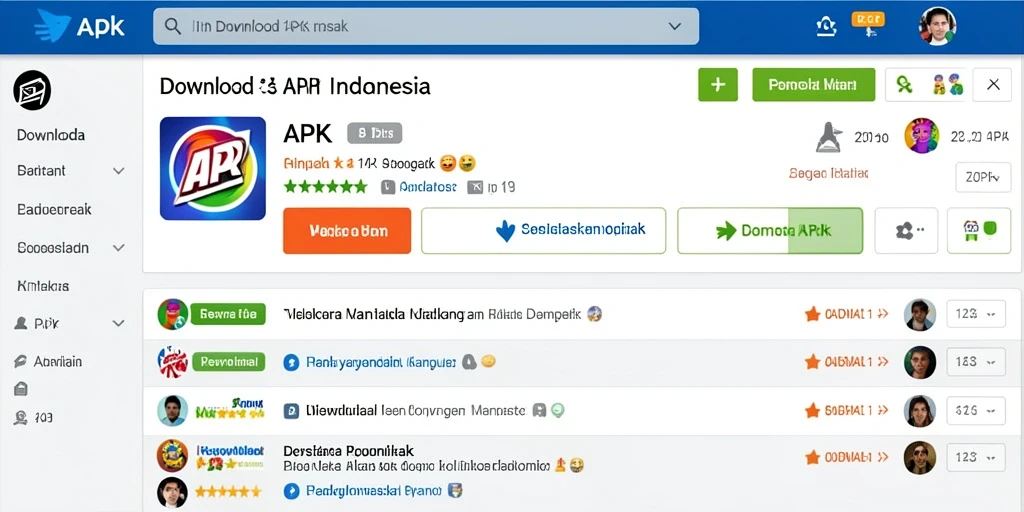The height and width of the screenshot is (512, 1024).
Task: Click the Diewduiaal row title
Action: (x=415, y=411)
